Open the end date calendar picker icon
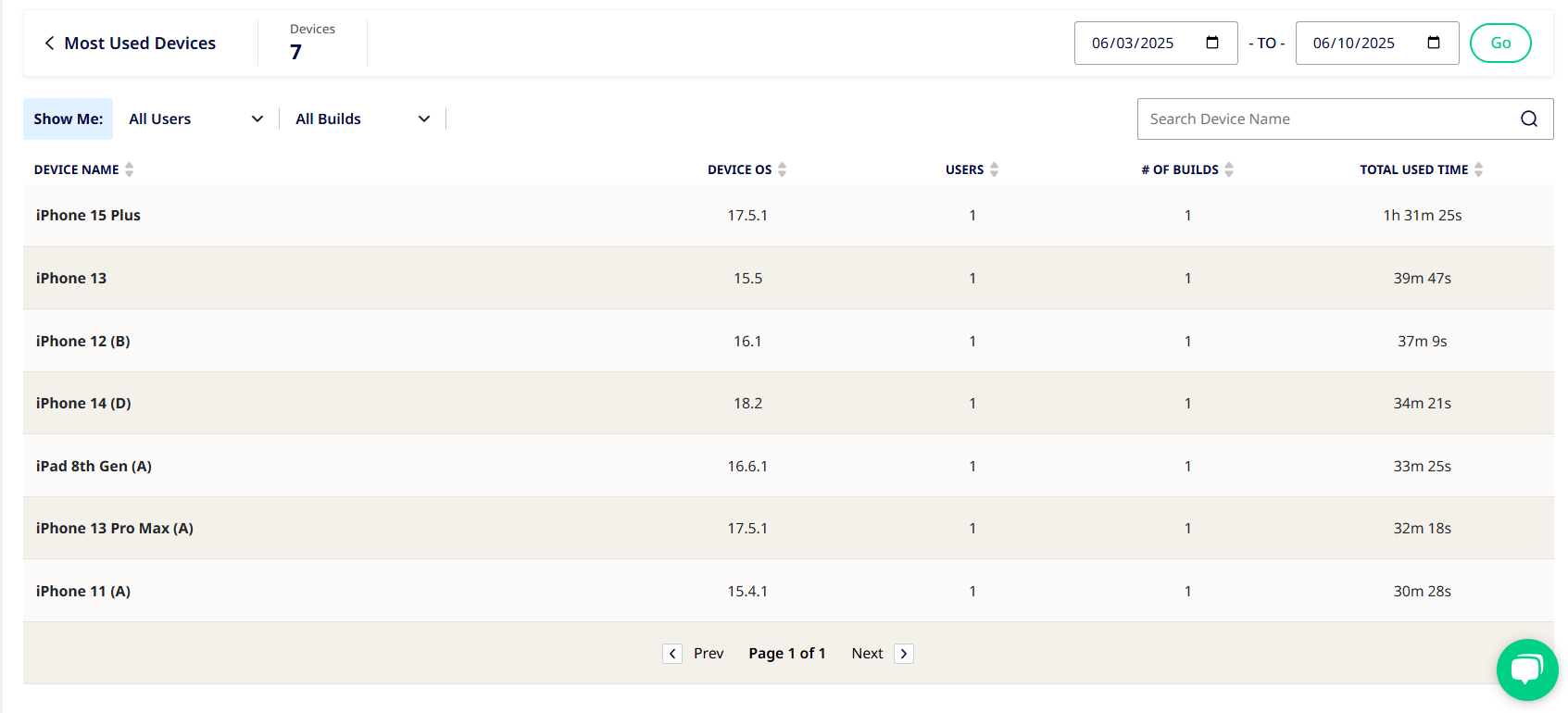This screenshot has height=713, width=1568. [1434, 43]
